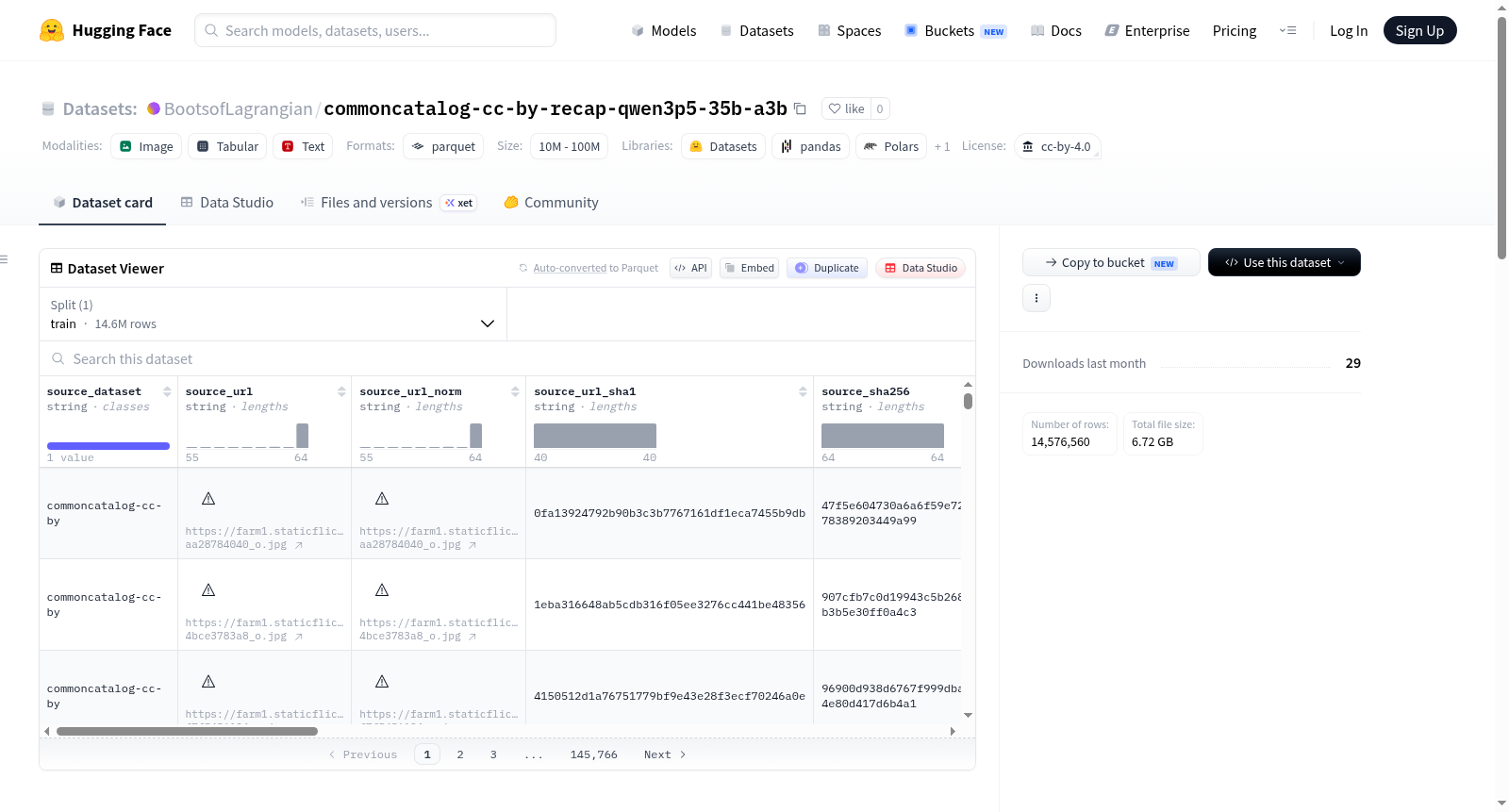Viewport: 1509px width, 812px height.
Task: Click the size tag 10M - 100M
Action: pos(569,146)
